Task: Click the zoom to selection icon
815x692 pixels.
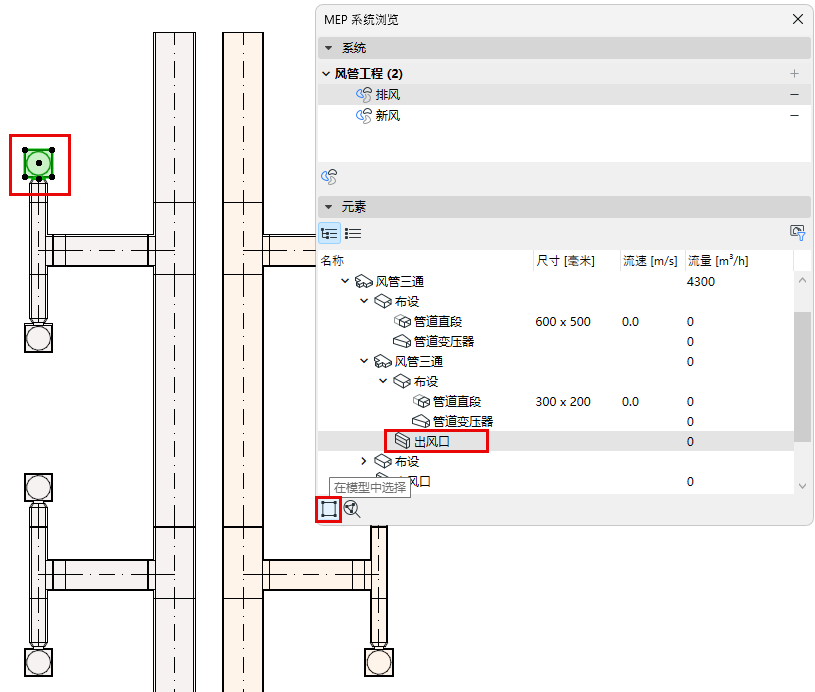Action: pyautogui.click(x=352, y=509)
